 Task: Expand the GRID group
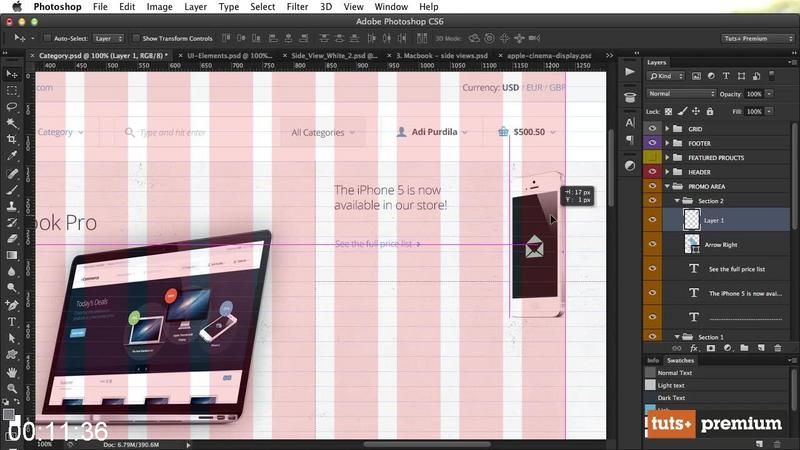[x=667, y=129]
